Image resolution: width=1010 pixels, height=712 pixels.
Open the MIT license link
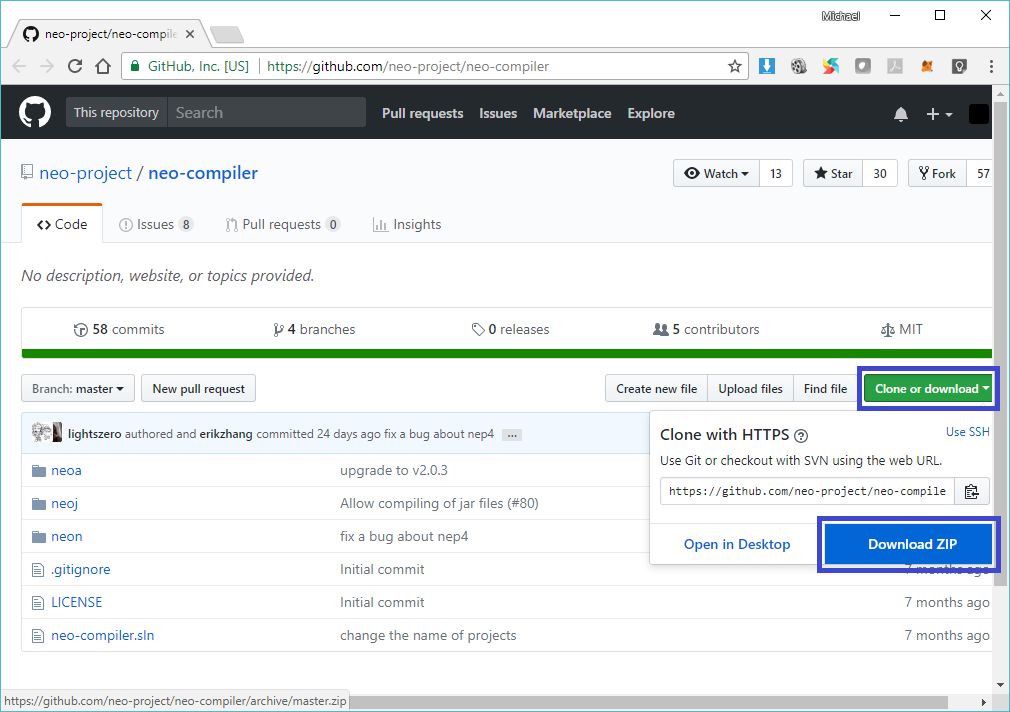(x=902, y=329)
